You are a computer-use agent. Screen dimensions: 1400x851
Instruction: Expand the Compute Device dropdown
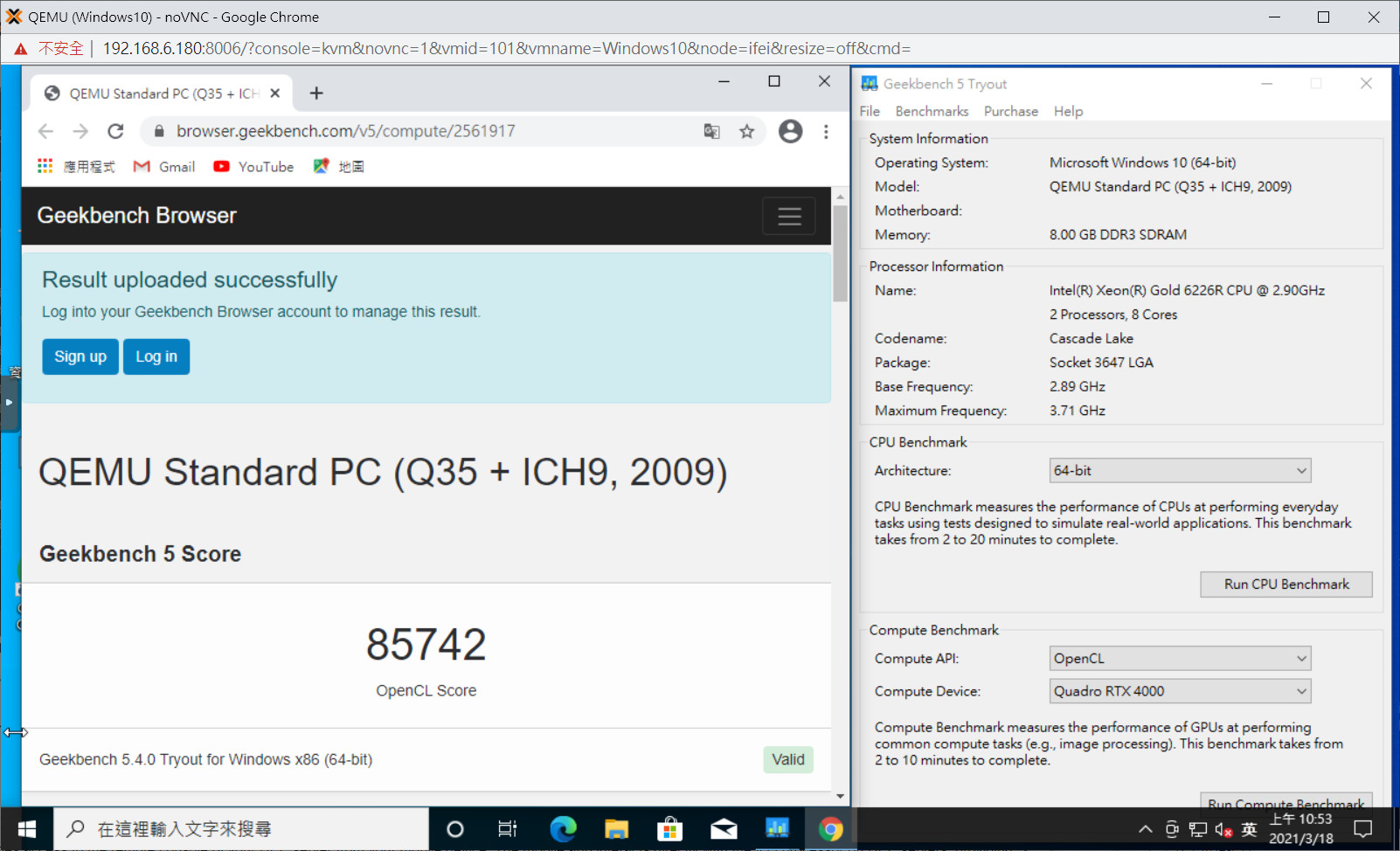click(1180, 691)
